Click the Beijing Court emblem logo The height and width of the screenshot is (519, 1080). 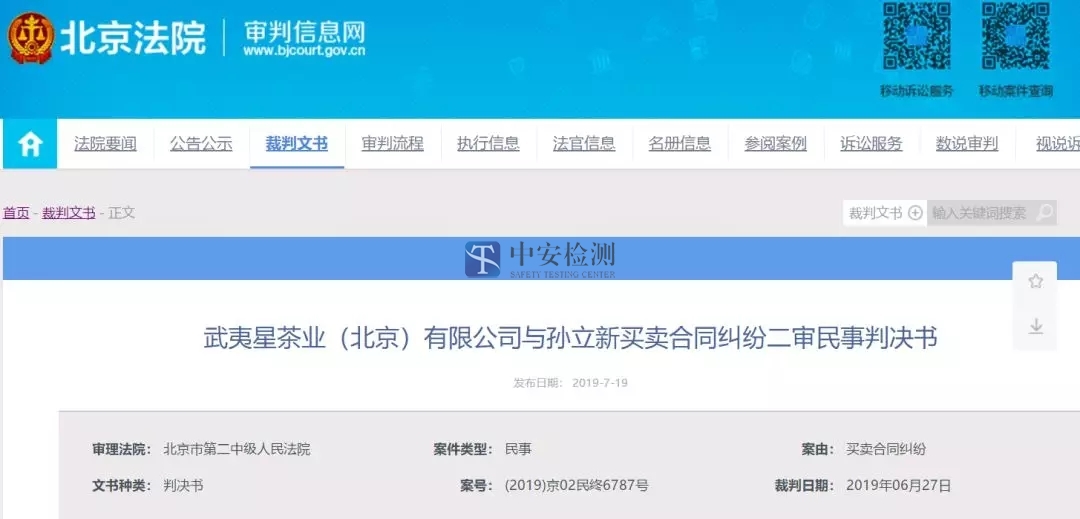30,40
